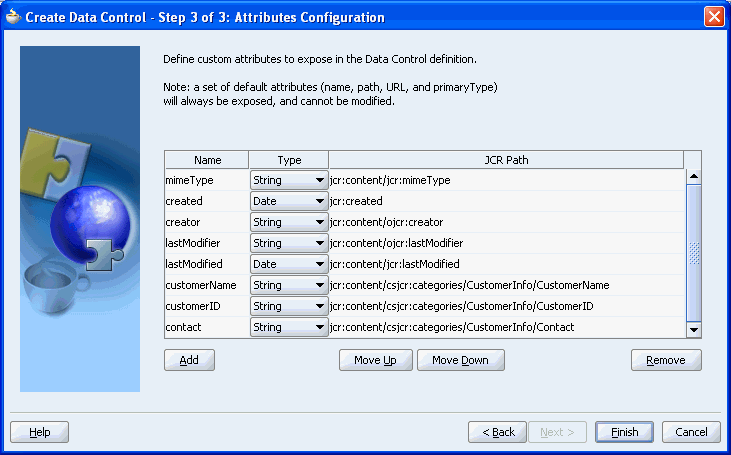Click scrollbar down arrow in attributes table
The height and width of the screenshot is (455, 731).
point(694,330)
